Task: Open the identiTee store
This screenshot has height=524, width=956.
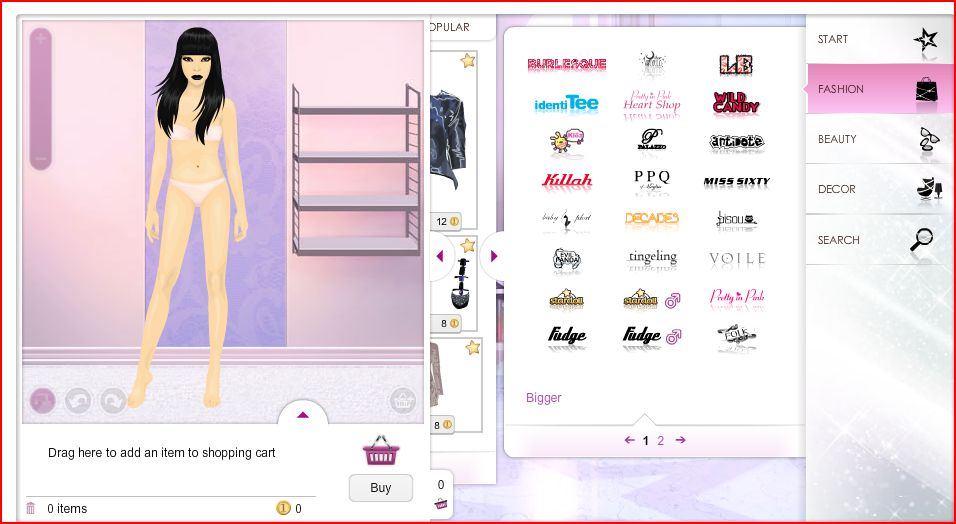Action: click(566, 104)
